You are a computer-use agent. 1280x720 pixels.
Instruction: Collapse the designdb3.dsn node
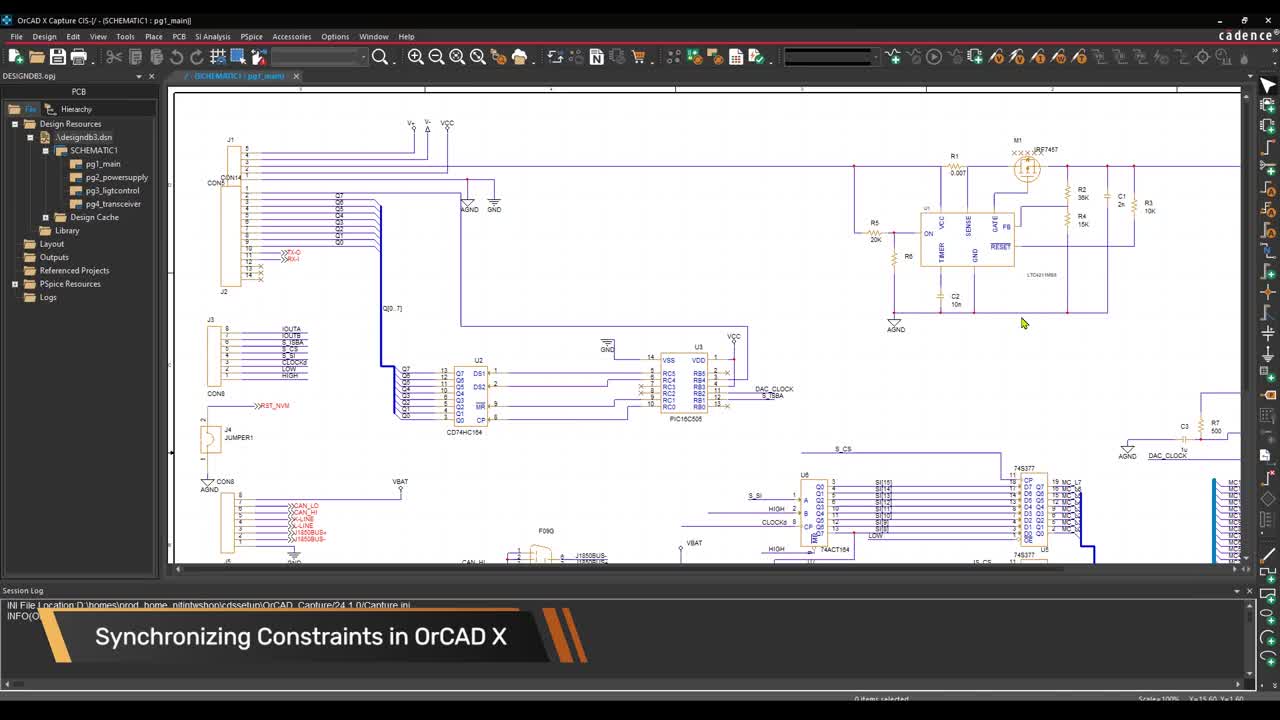(30, 137)
